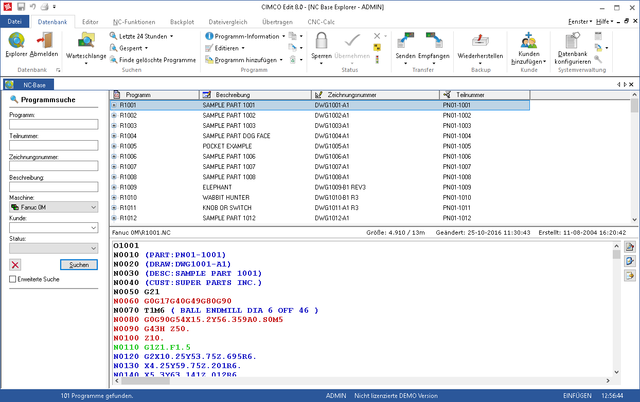The height and width of the screenshot is (402, 640).
Task: Sort by the Zeichnungsnummer column header
Action: (376, 95)
